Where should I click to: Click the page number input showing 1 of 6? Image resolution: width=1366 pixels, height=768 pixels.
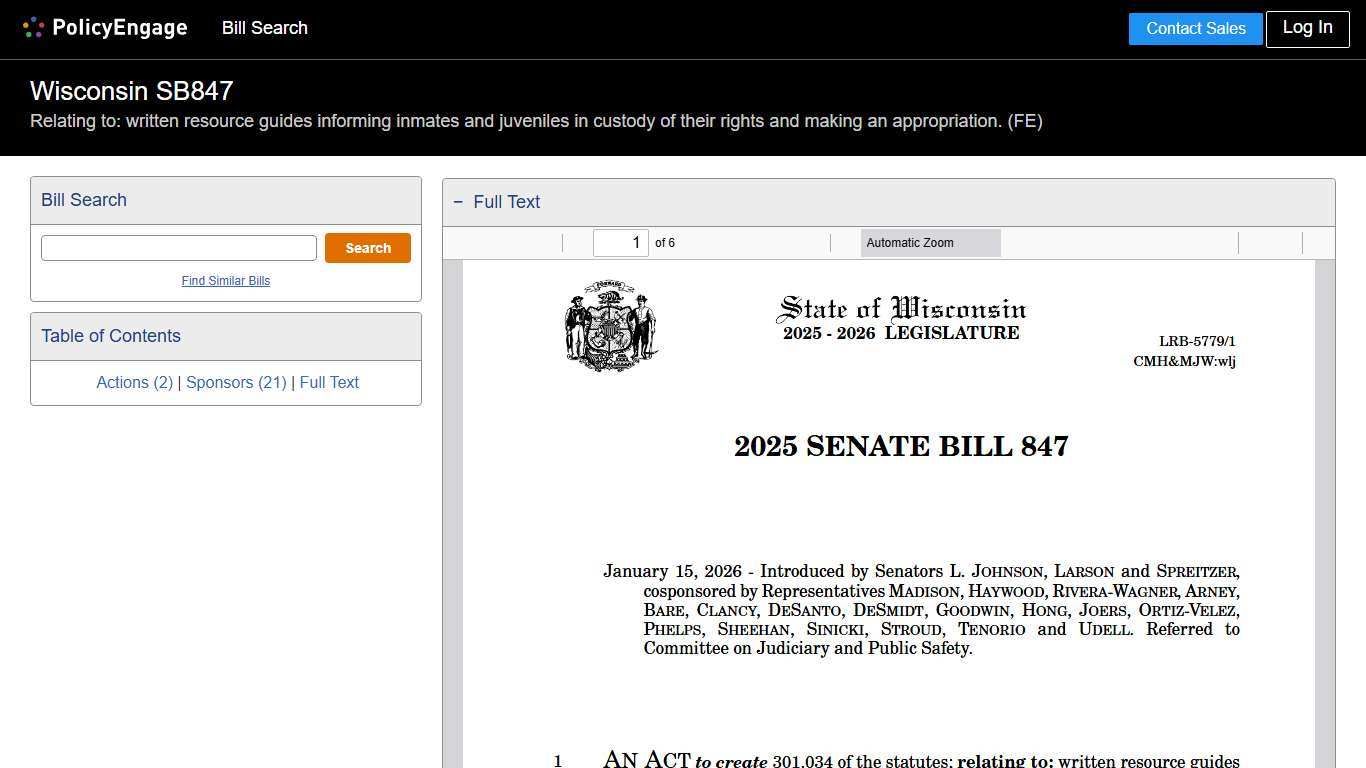620,242
